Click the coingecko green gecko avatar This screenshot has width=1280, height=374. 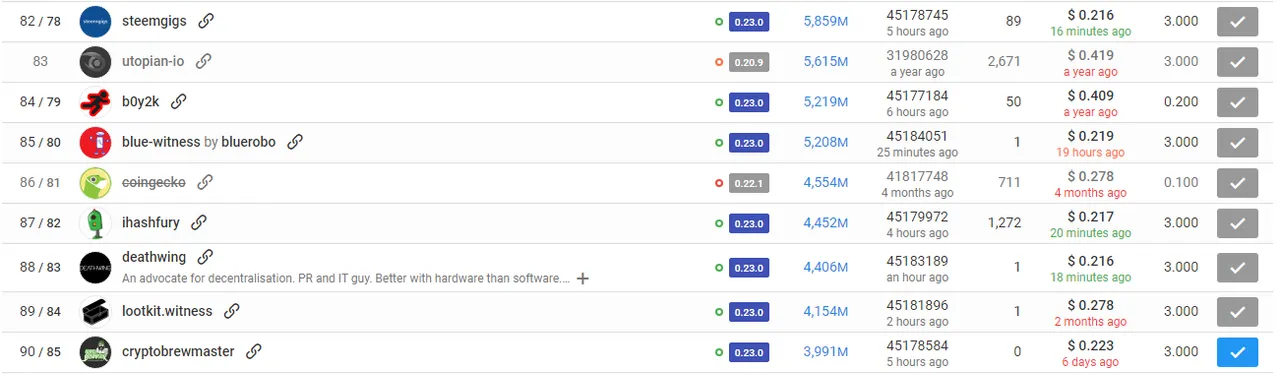(x=95, y=182)
